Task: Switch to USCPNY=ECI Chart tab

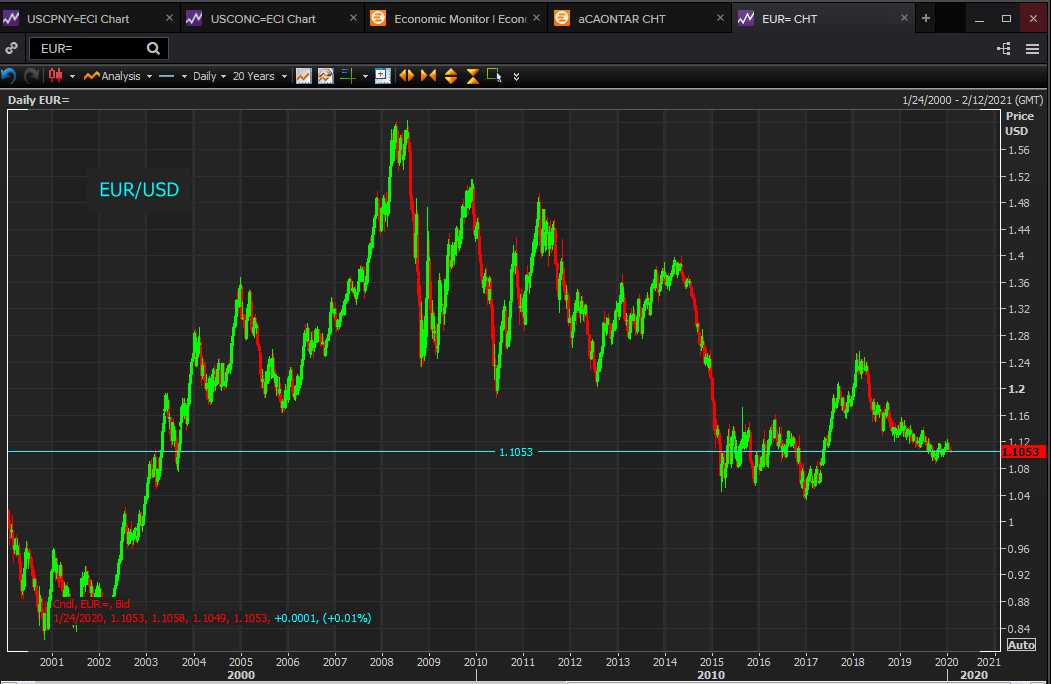Action: [x=90, y=18]
